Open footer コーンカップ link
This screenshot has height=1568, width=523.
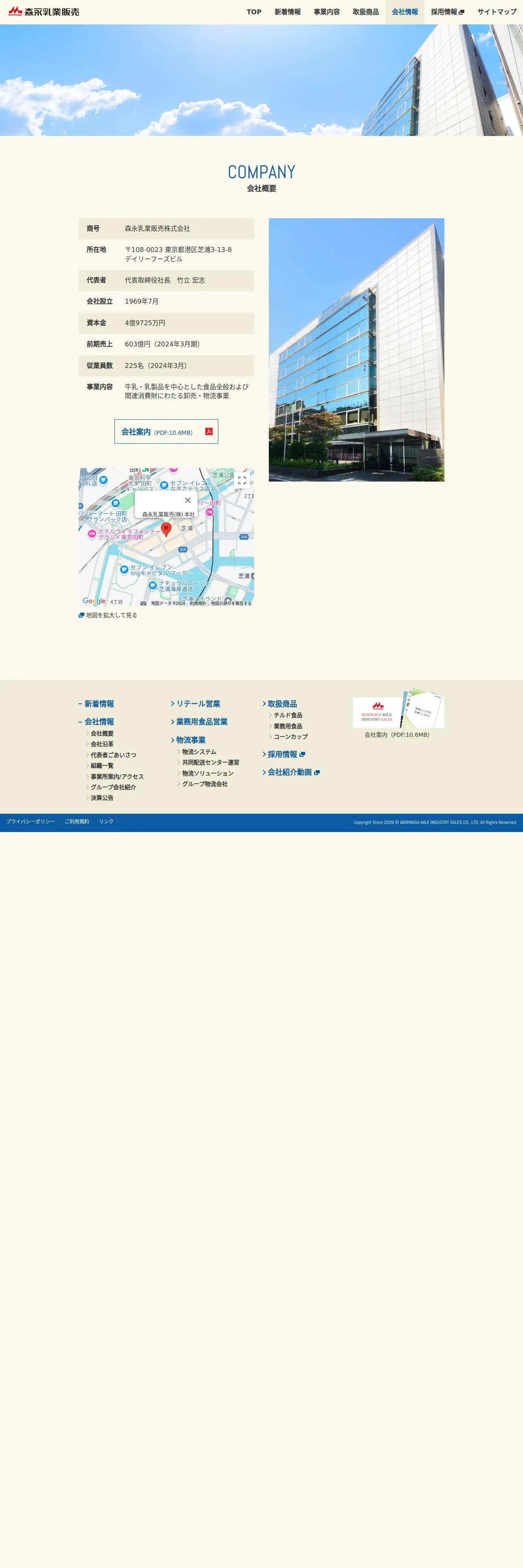pos(290,736)
